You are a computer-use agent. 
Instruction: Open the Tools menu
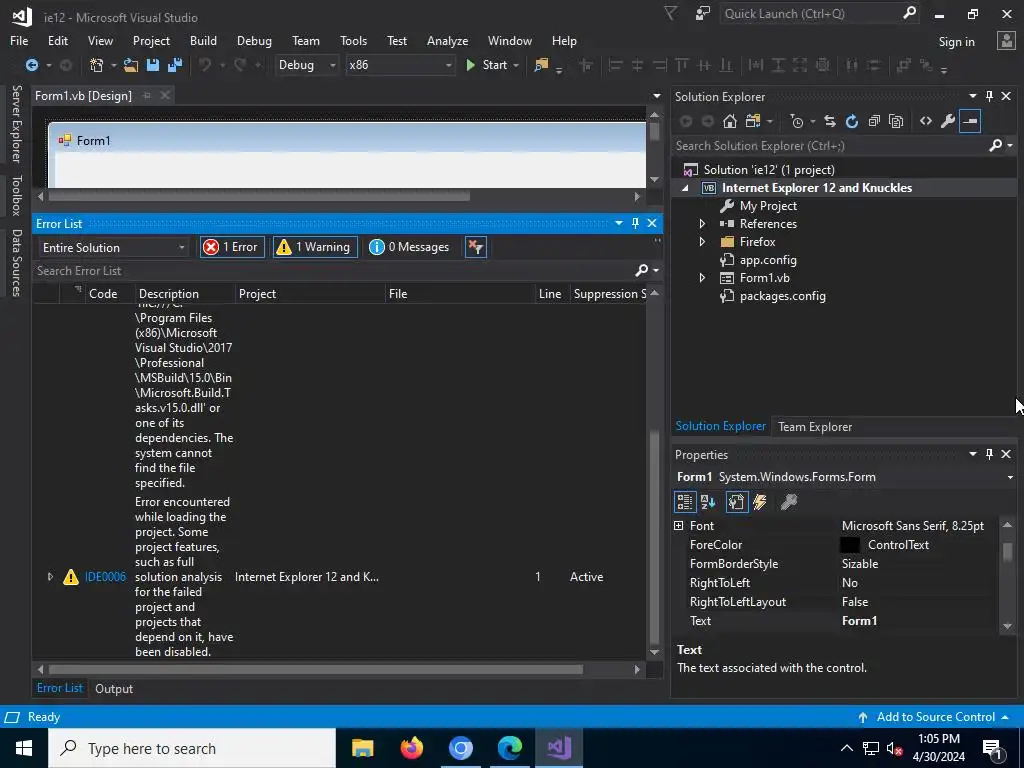[353, 40]
